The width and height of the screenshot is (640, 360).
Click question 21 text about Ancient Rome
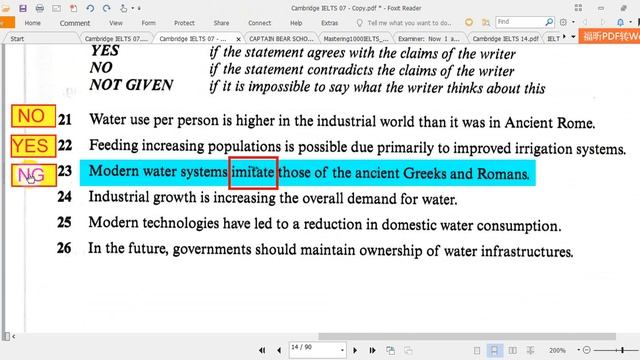pos(342,121)
